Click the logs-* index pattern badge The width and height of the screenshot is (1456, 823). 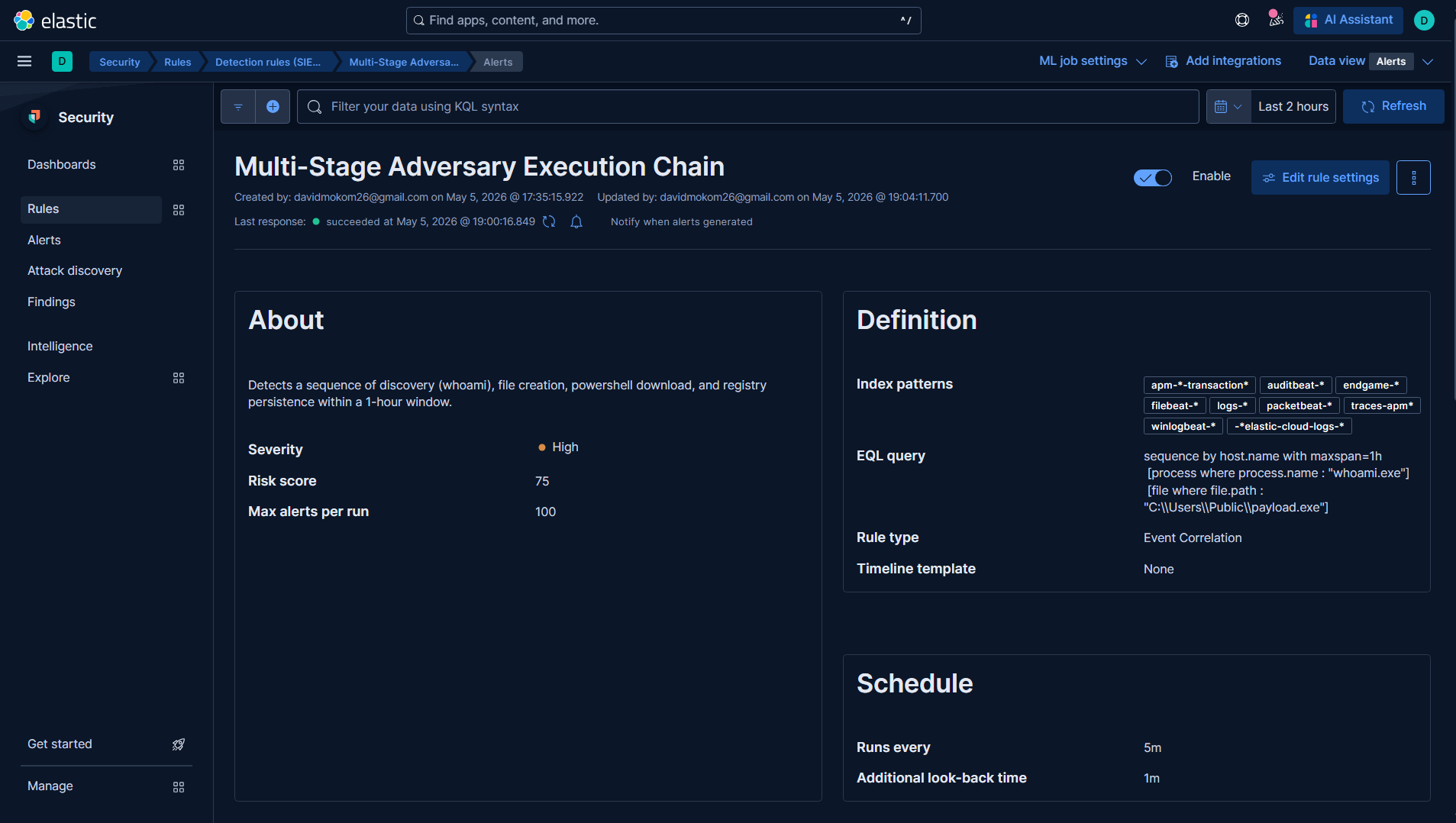click(x=1232, y=405)
